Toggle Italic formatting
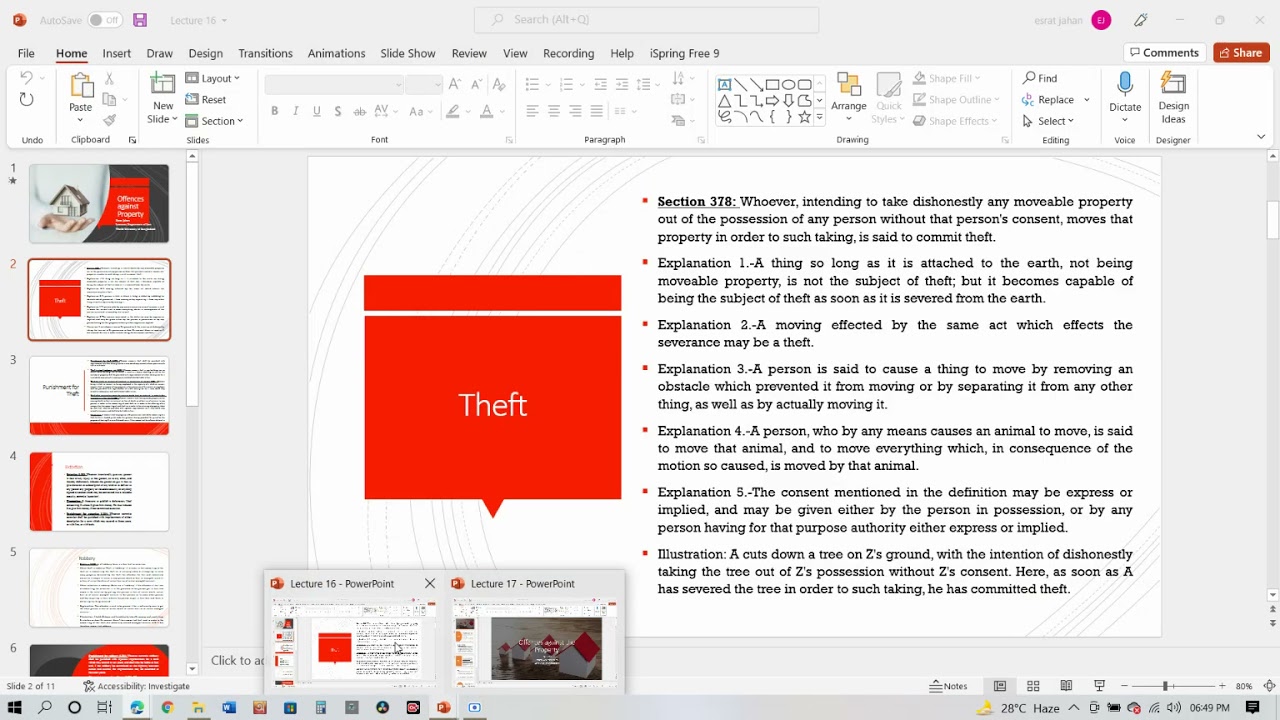The image size is (1280, 720). click(295, 111)
